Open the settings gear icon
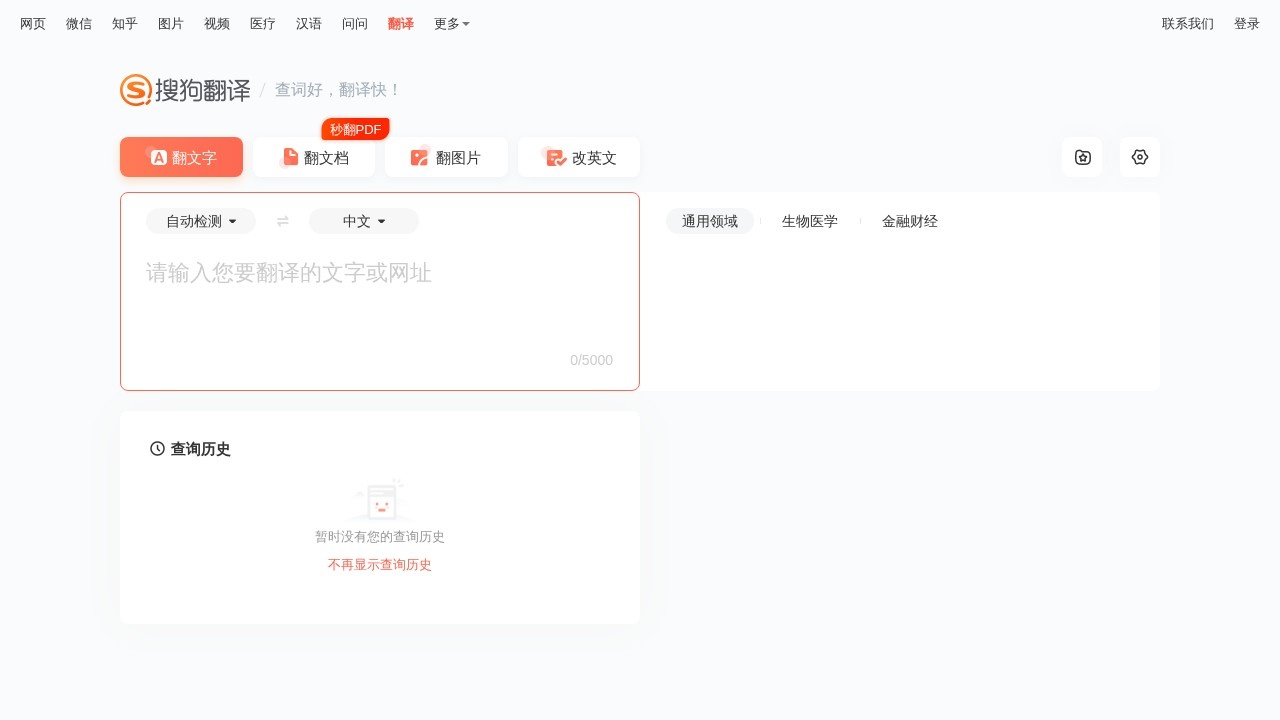 click(x=1140, y=157)
